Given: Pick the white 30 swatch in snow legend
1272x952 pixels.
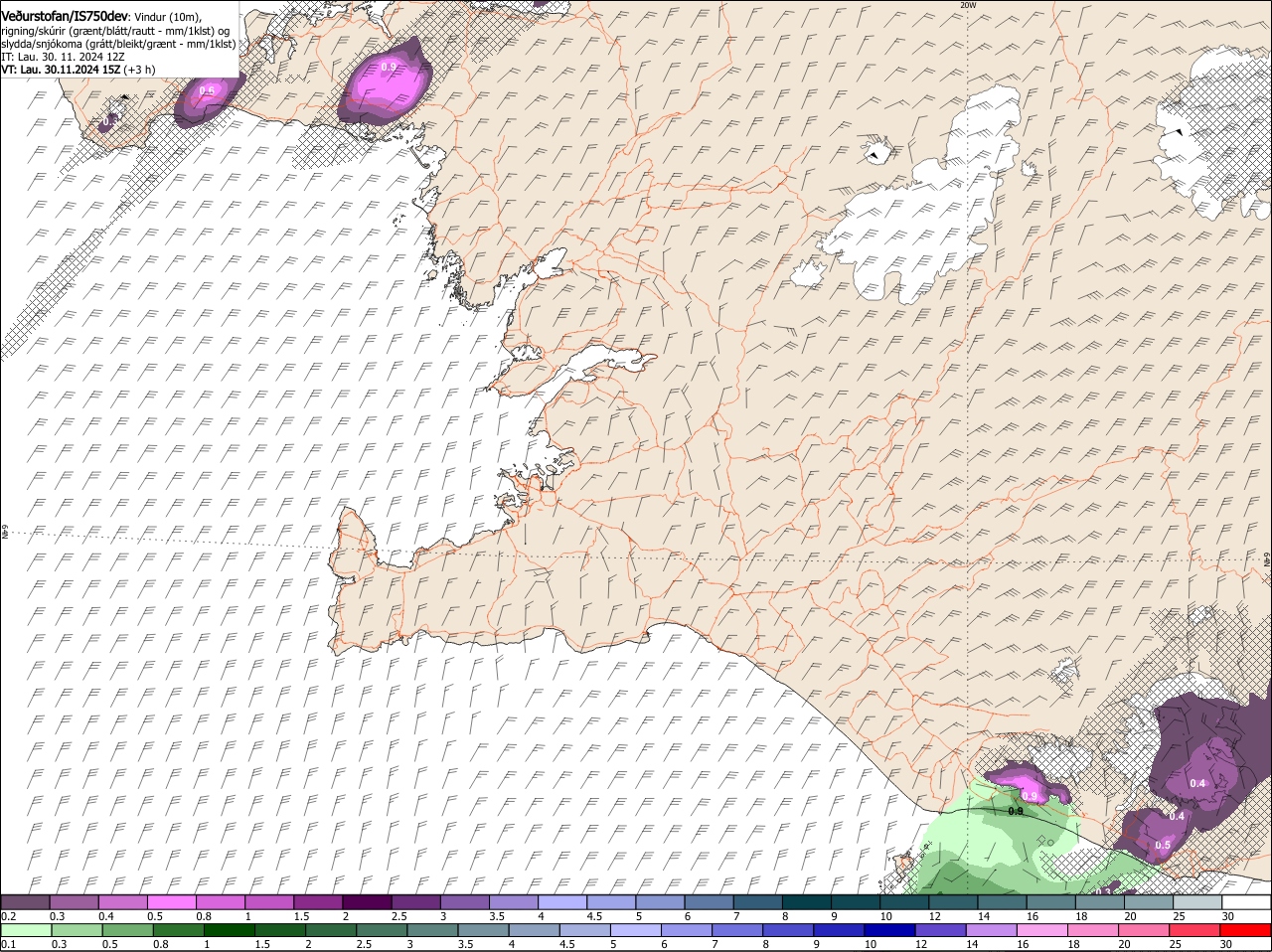Looking at the screenshot, I should tap(1246, 902).
